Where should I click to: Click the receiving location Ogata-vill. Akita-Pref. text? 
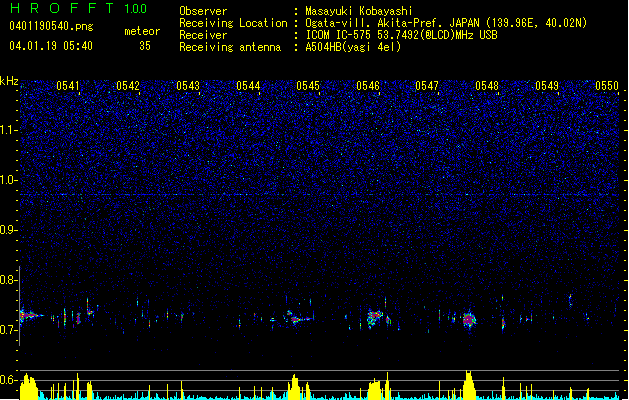[446, 23]
